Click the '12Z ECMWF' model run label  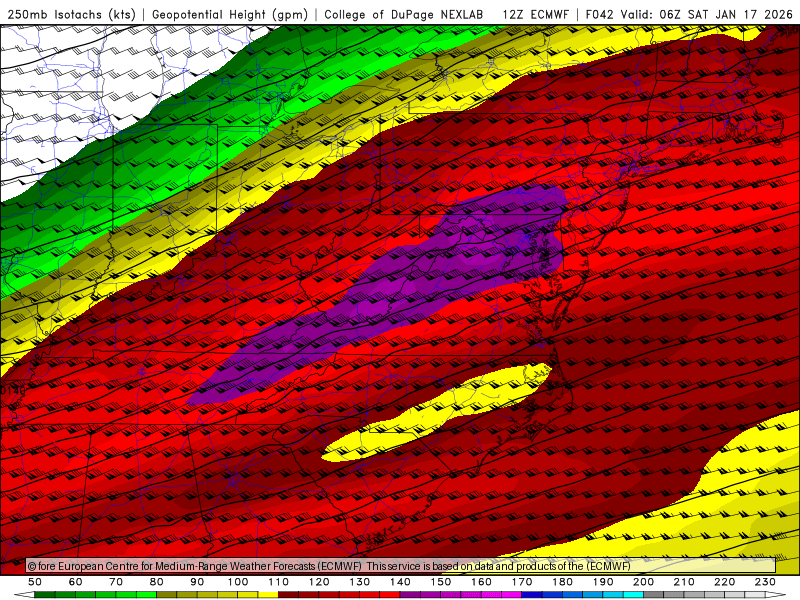[535, 14]
